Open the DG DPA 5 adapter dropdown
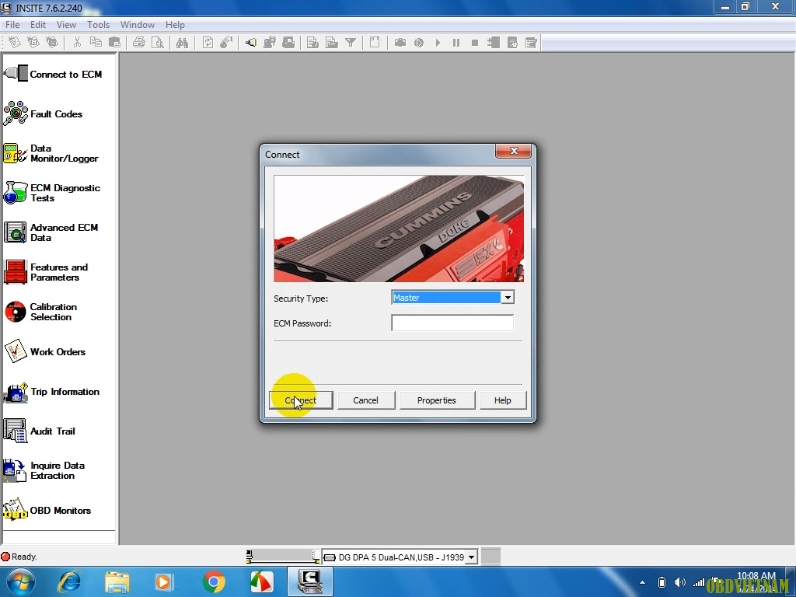 click(x=471, y=557)
